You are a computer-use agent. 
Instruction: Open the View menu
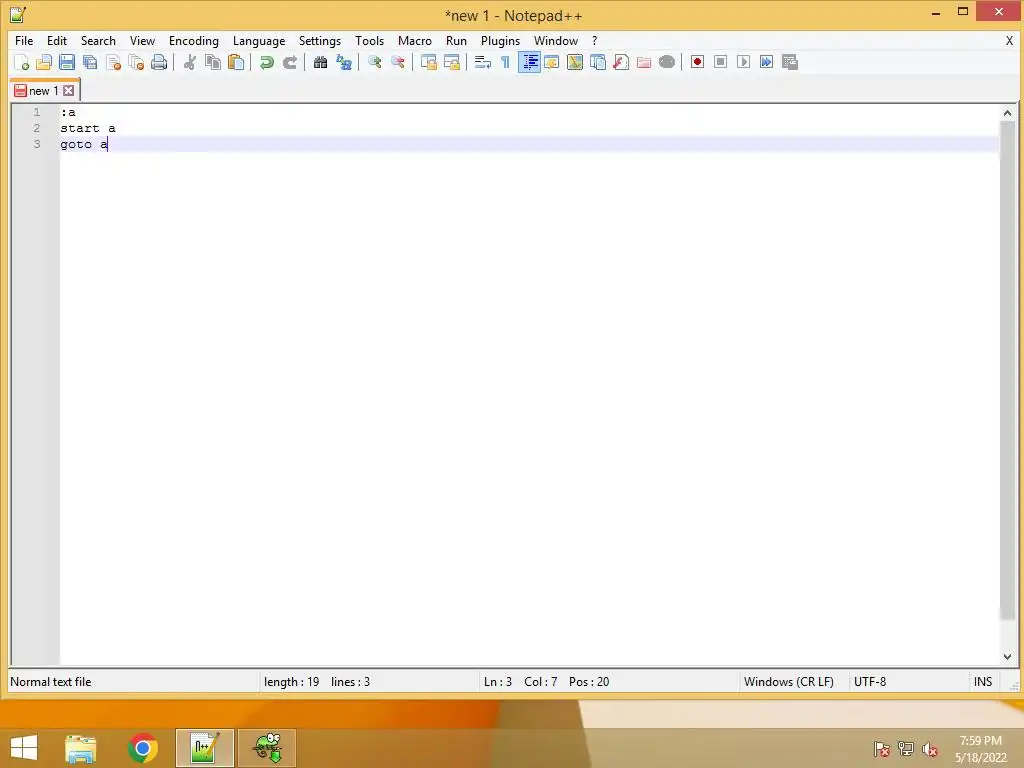(x=142, y=40)
